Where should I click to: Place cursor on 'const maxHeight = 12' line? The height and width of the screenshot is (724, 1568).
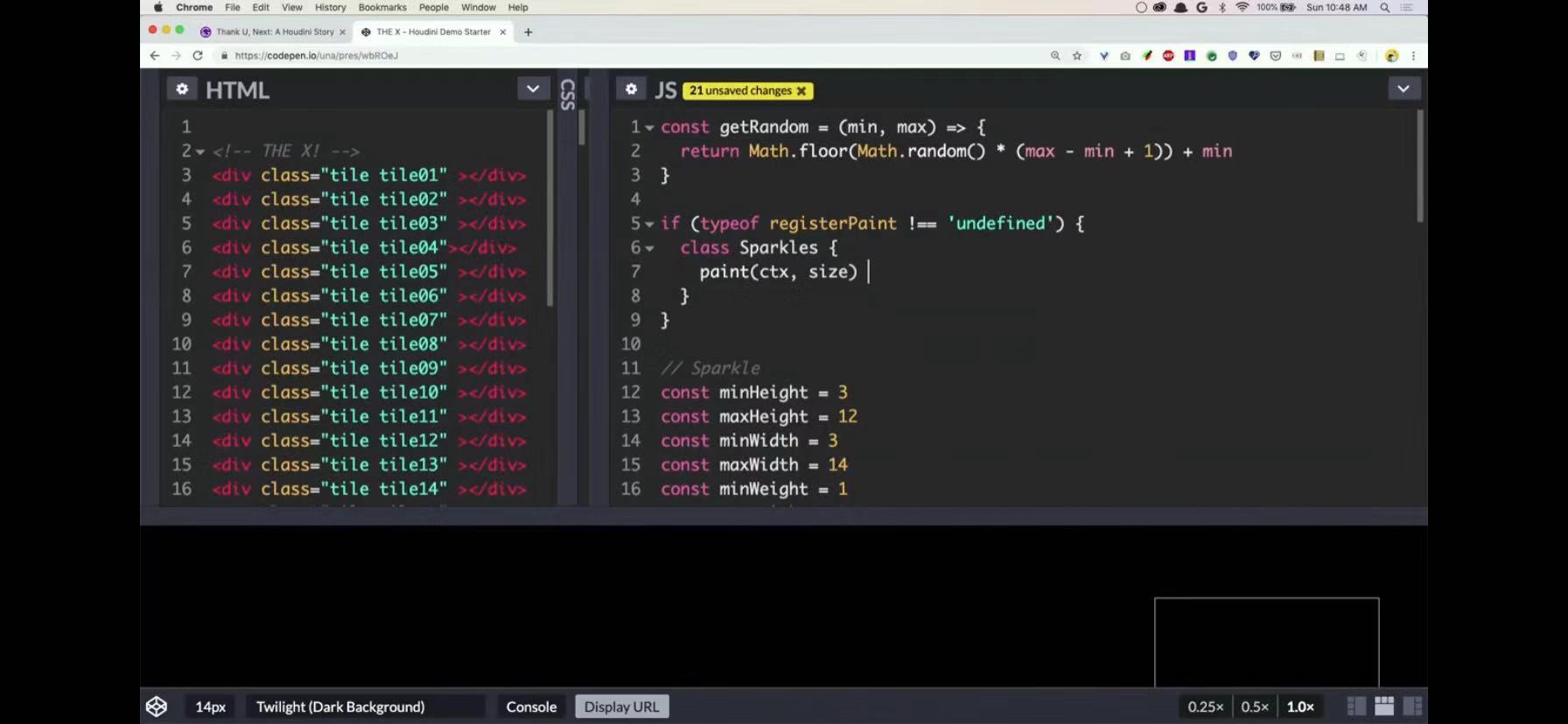point(759,416)
